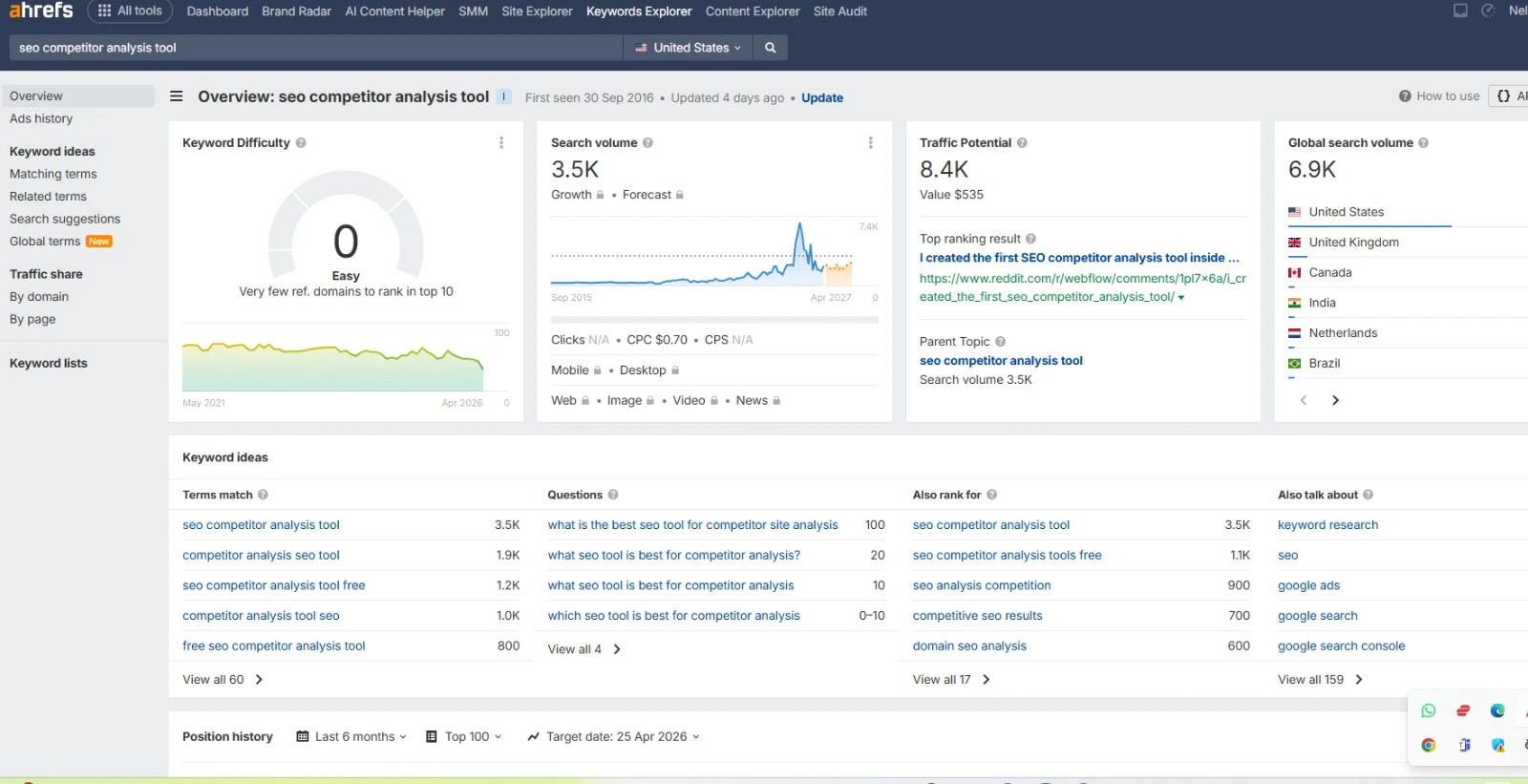Open Keyword Difficulty card options menu
1528x784 pixels.
click(x=501, y=142)
